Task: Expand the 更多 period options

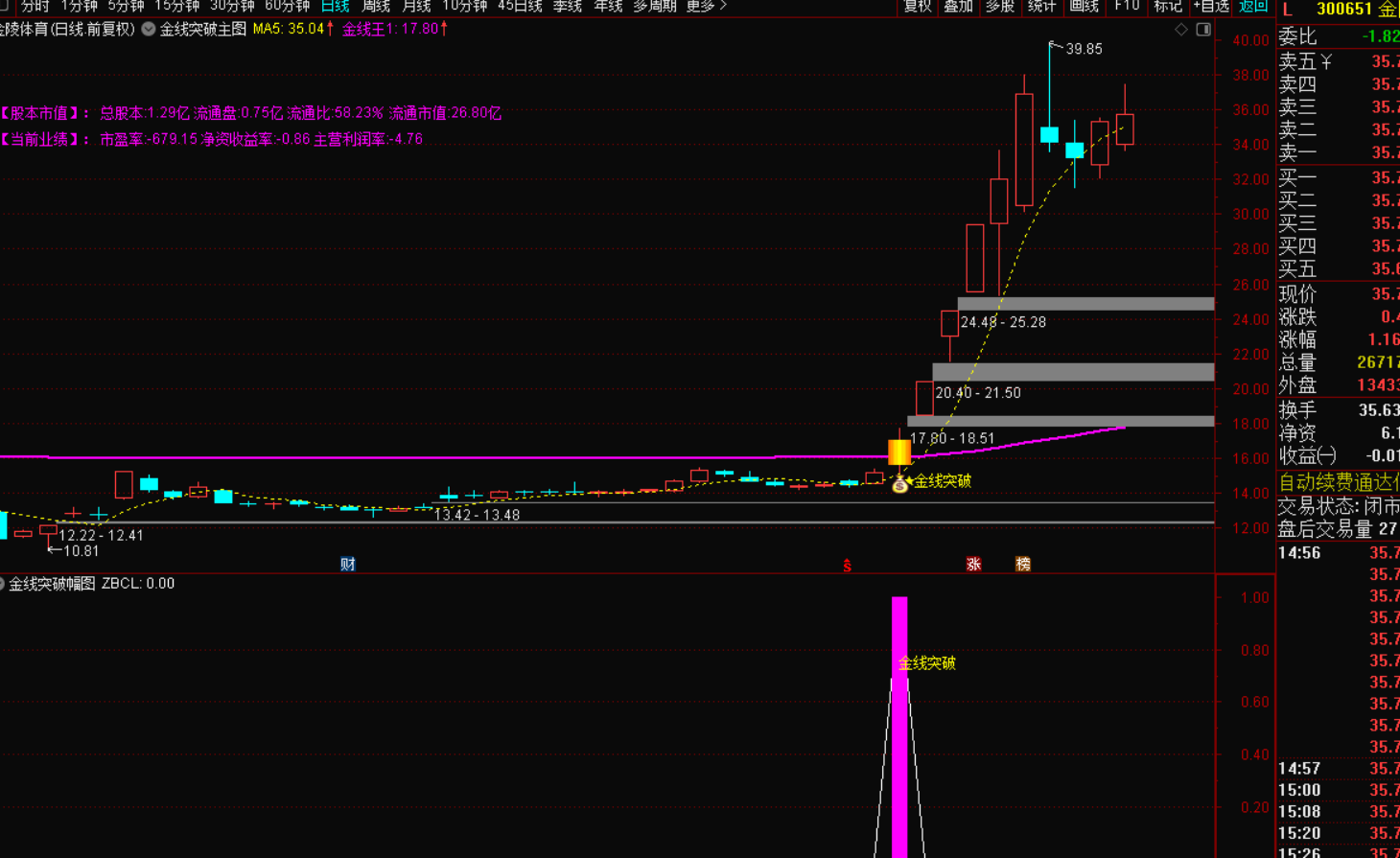Action: tap(707, 6)
